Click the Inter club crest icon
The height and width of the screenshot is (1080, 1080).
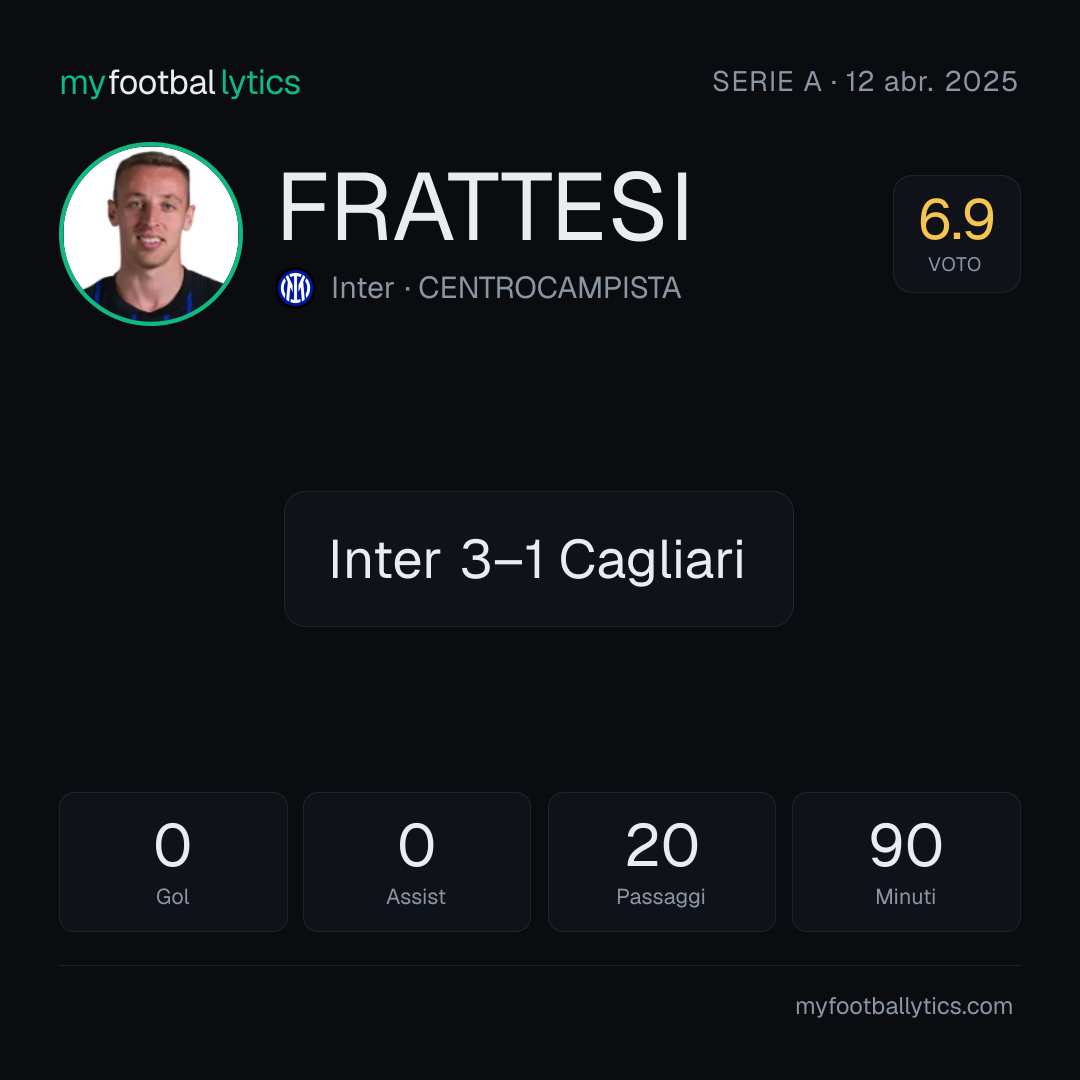295,288
